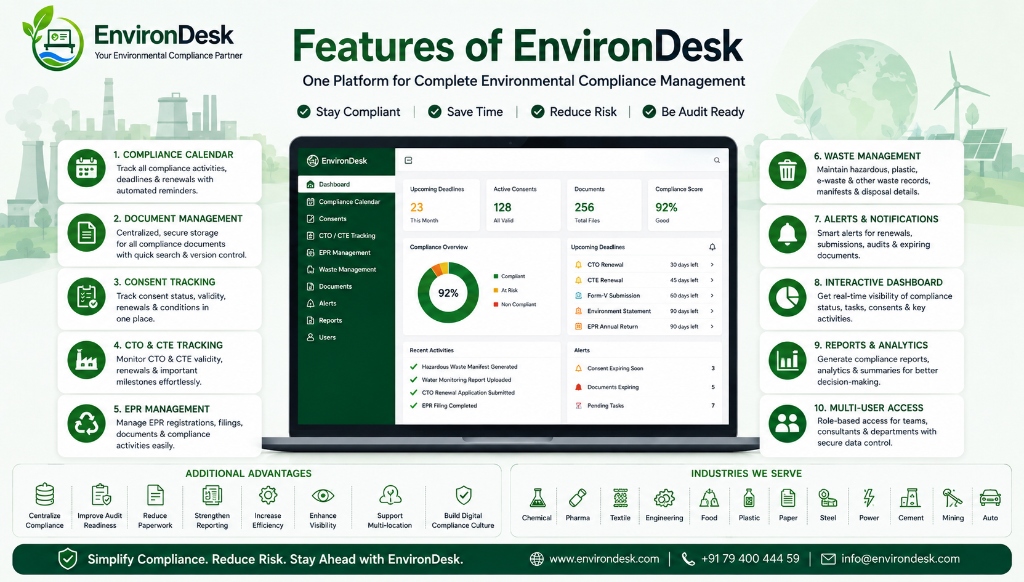Click the Mining industry icon
The height and width of the screenshot is (582, 1024).
coord(952,498)
